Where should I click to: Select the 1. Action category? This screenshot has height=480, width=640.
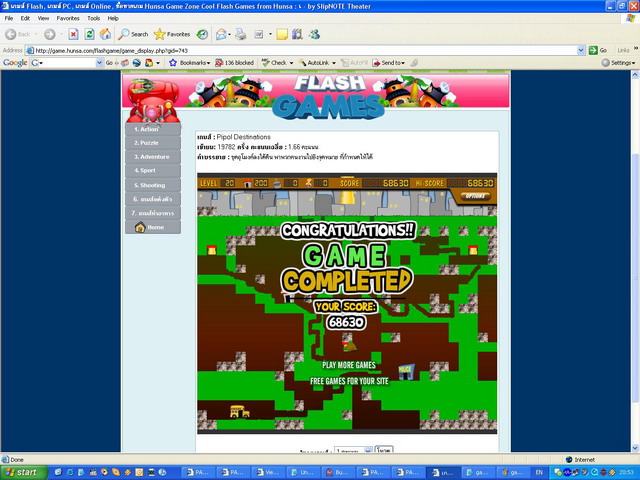153,129
